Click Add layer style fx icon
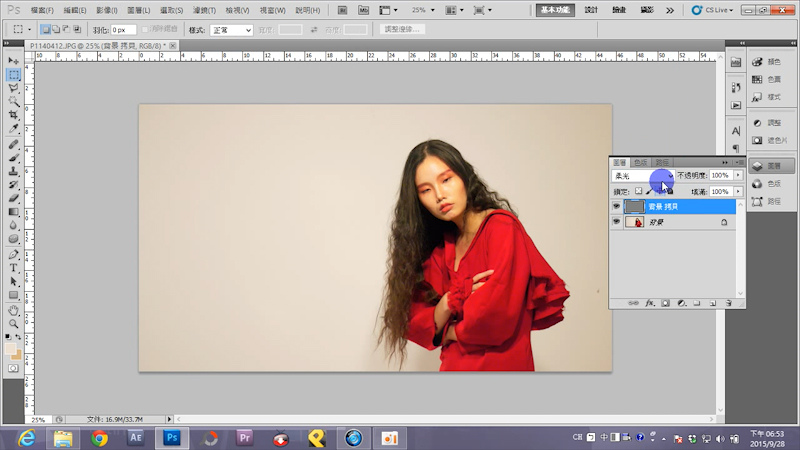800x450 pixels. [x=649, y=303]
